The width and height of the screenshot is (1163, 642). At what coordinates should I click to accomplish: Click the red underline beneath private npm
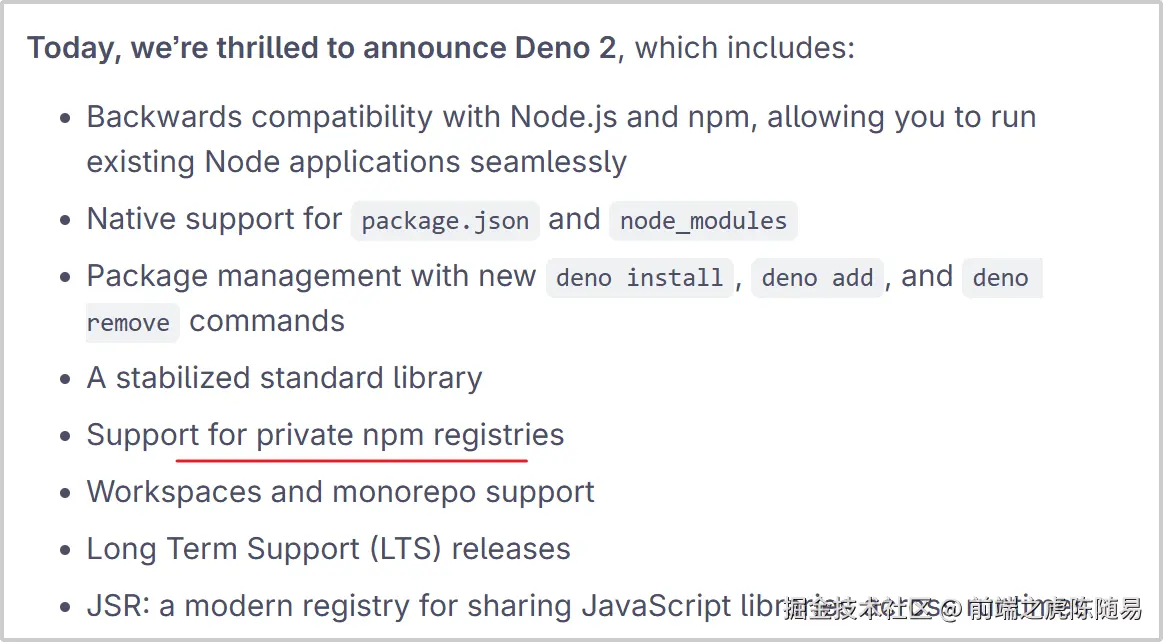351,460
